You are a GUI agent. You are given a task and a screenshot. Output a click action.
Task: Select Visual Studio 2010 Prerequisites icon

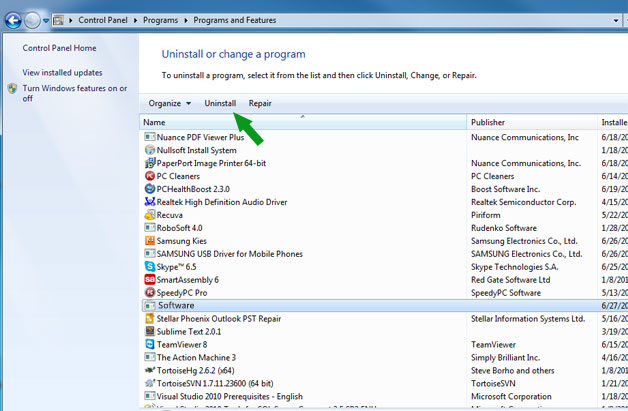coord(150,396)
